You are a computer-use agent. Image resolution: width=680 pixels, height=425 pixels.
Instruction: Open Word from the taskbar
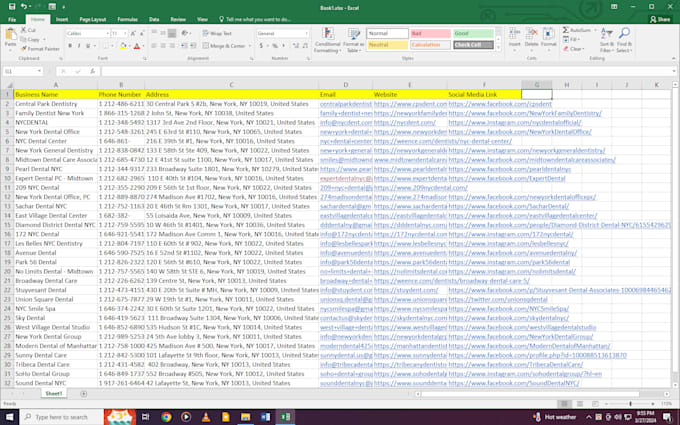(x=265, y=417)
